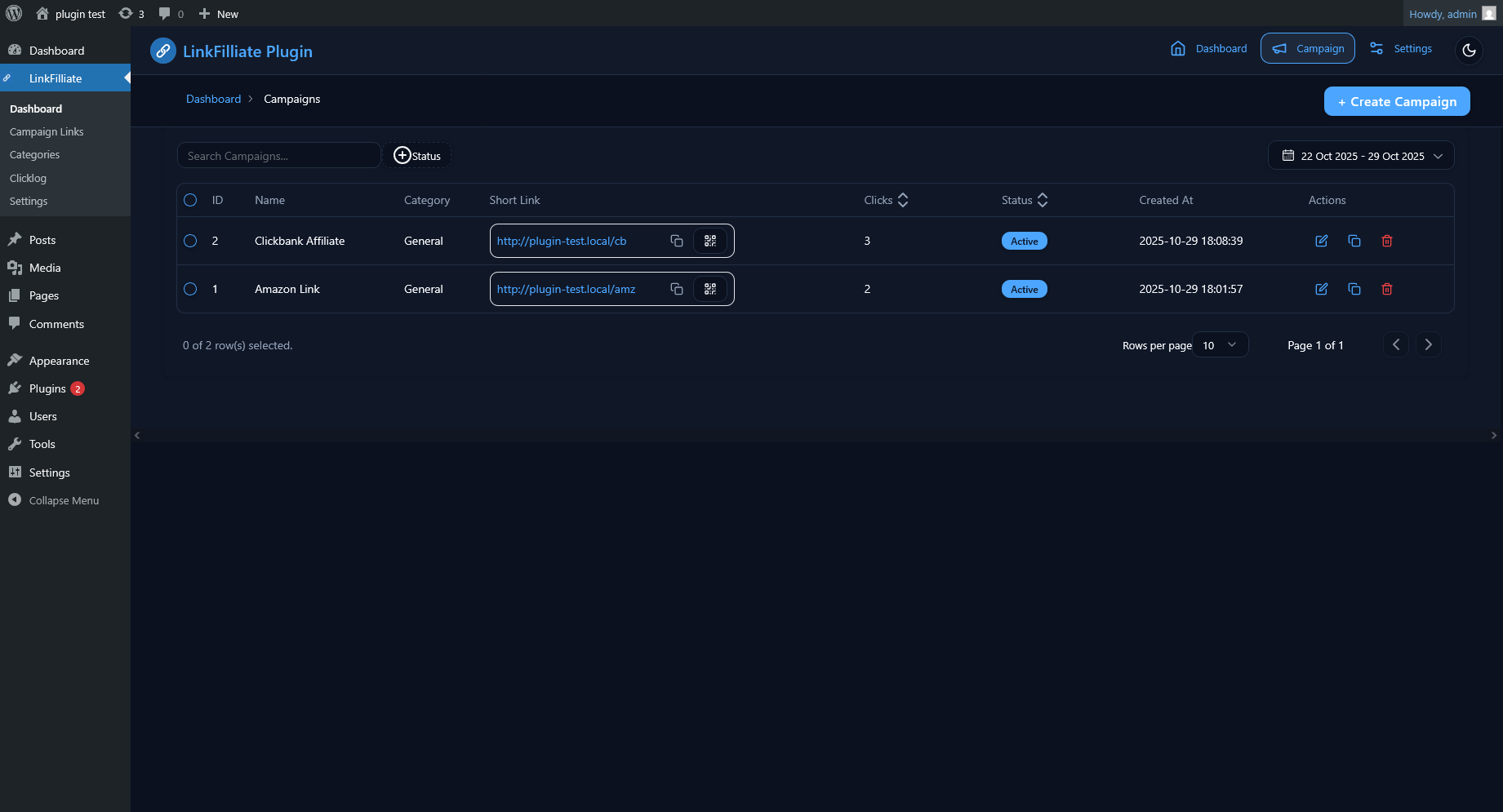The width and height of the screenshot is (1503, 812).
Task: Copy the Clickbank short link URL
Action: tap(676, 241)
